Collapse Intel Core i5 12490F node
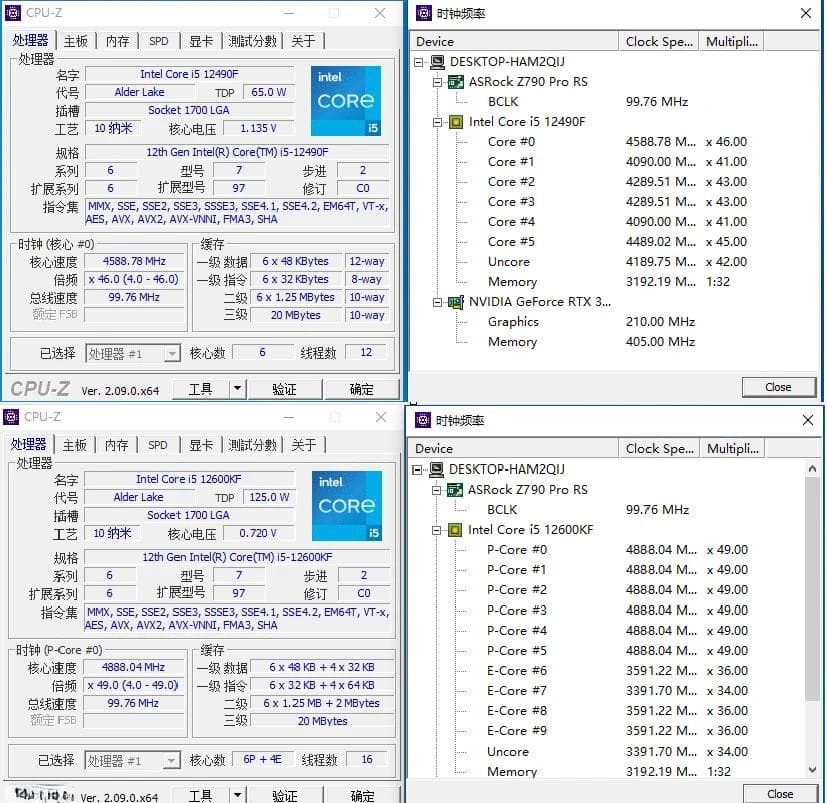Image resolution: width=827 pixels, height=803 pixels. [437, 122]
